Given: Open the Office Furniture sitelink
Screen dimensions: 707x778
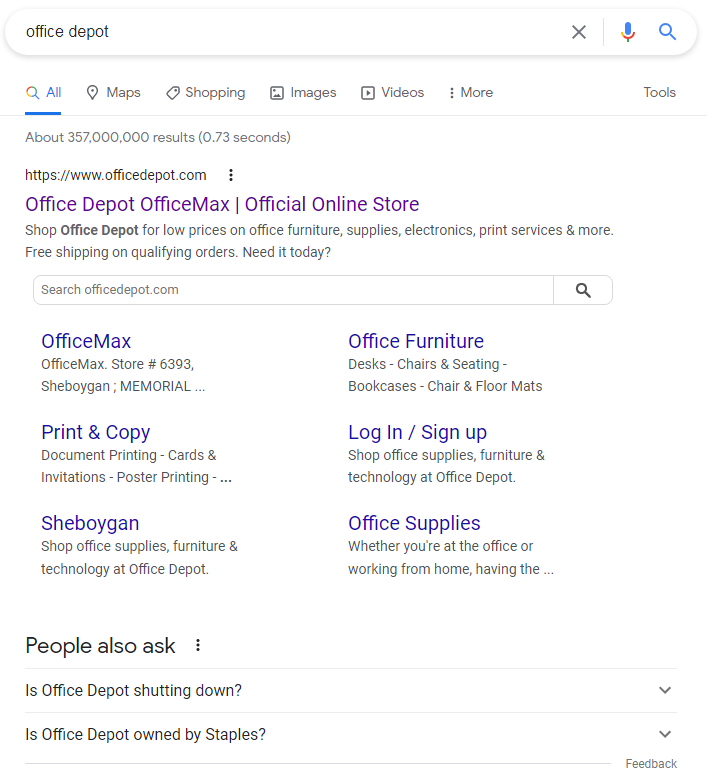Looking at the screenshot, I should click(416, 341).
